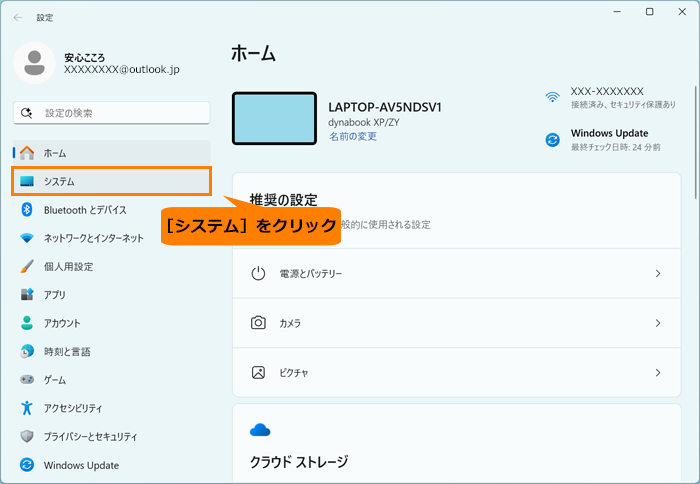Click the Accessibility figure icon
The image size is (700, 484).
click(27, 408)
